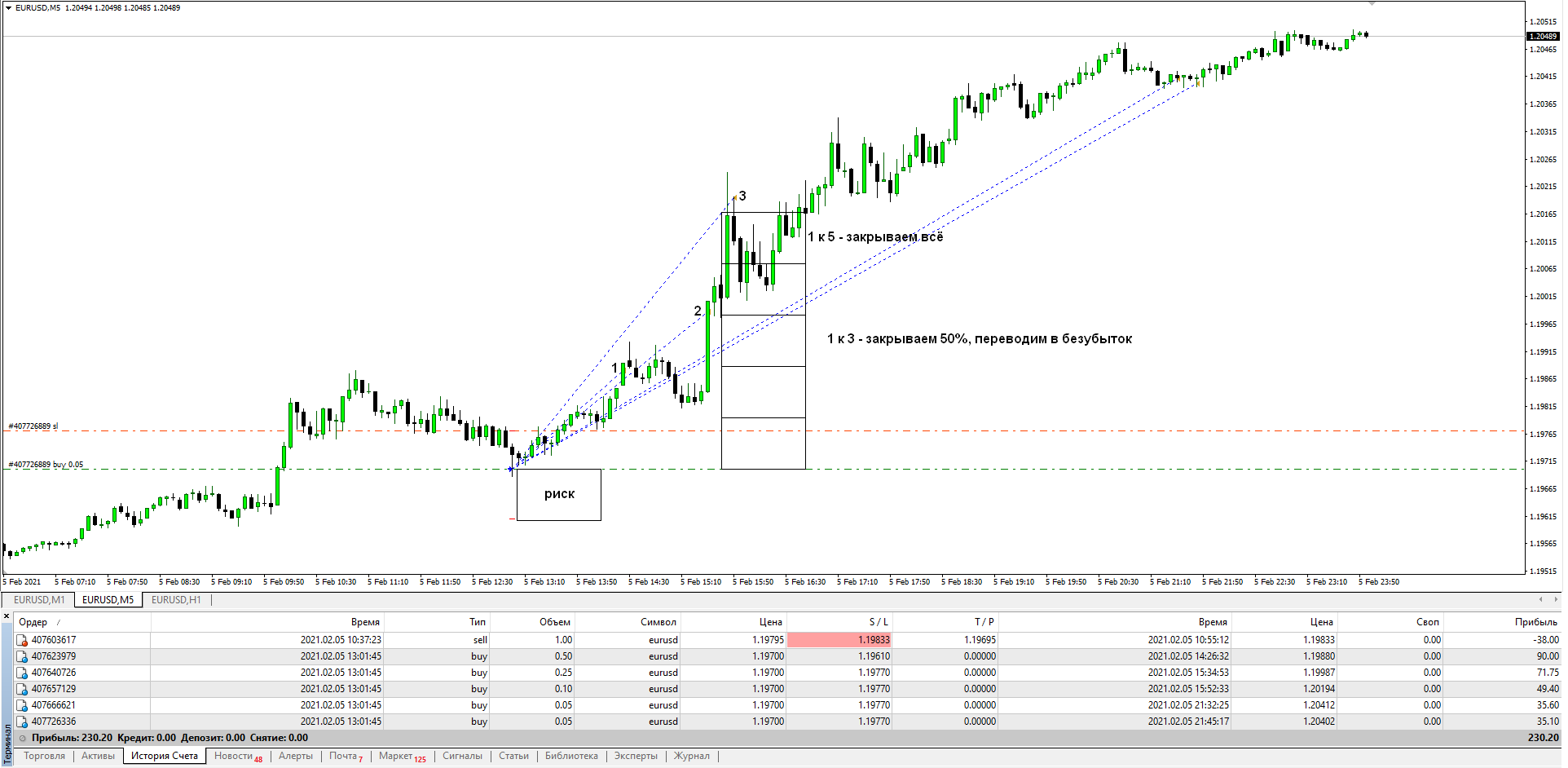Click the #407726889 buy 0.05 line label

(x=46, y=465)
